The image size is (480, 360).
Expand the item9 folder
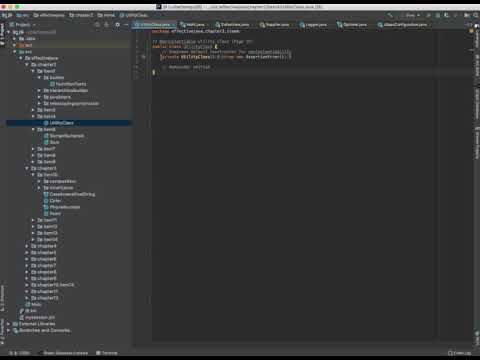click(33, 162)
